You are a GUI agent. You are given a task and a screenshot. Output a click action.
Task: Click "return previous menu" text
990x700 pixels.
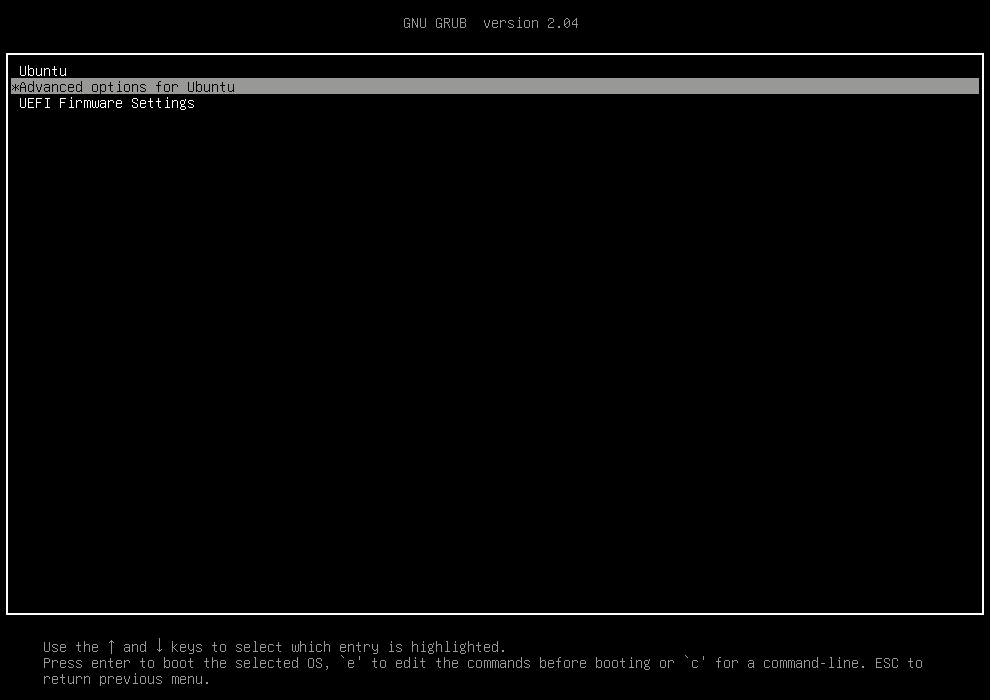[x=126, y=679]
